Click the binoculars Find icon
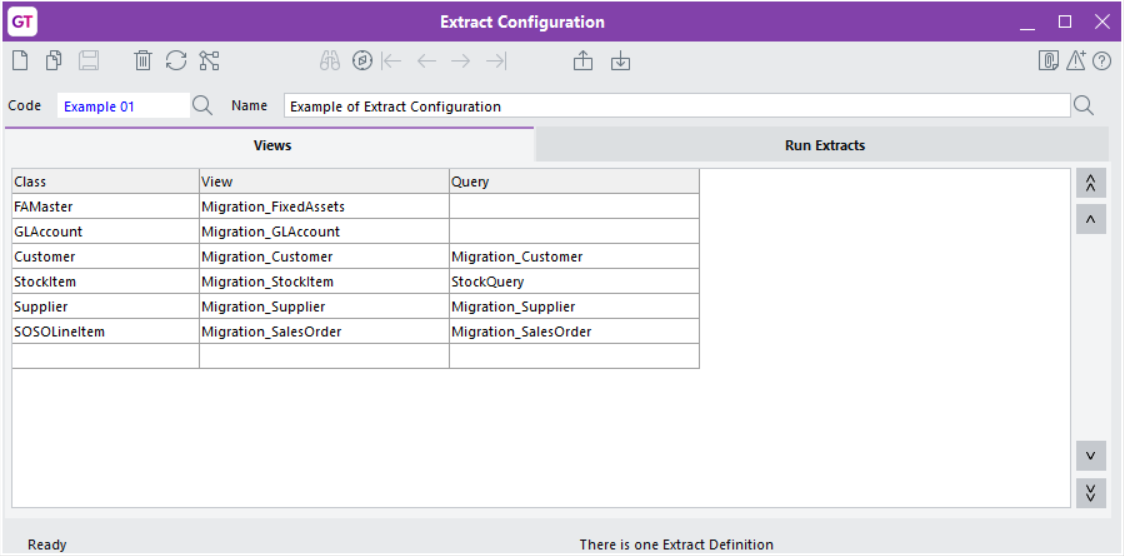Screen dimensions: 1124x556 (329, 61)
